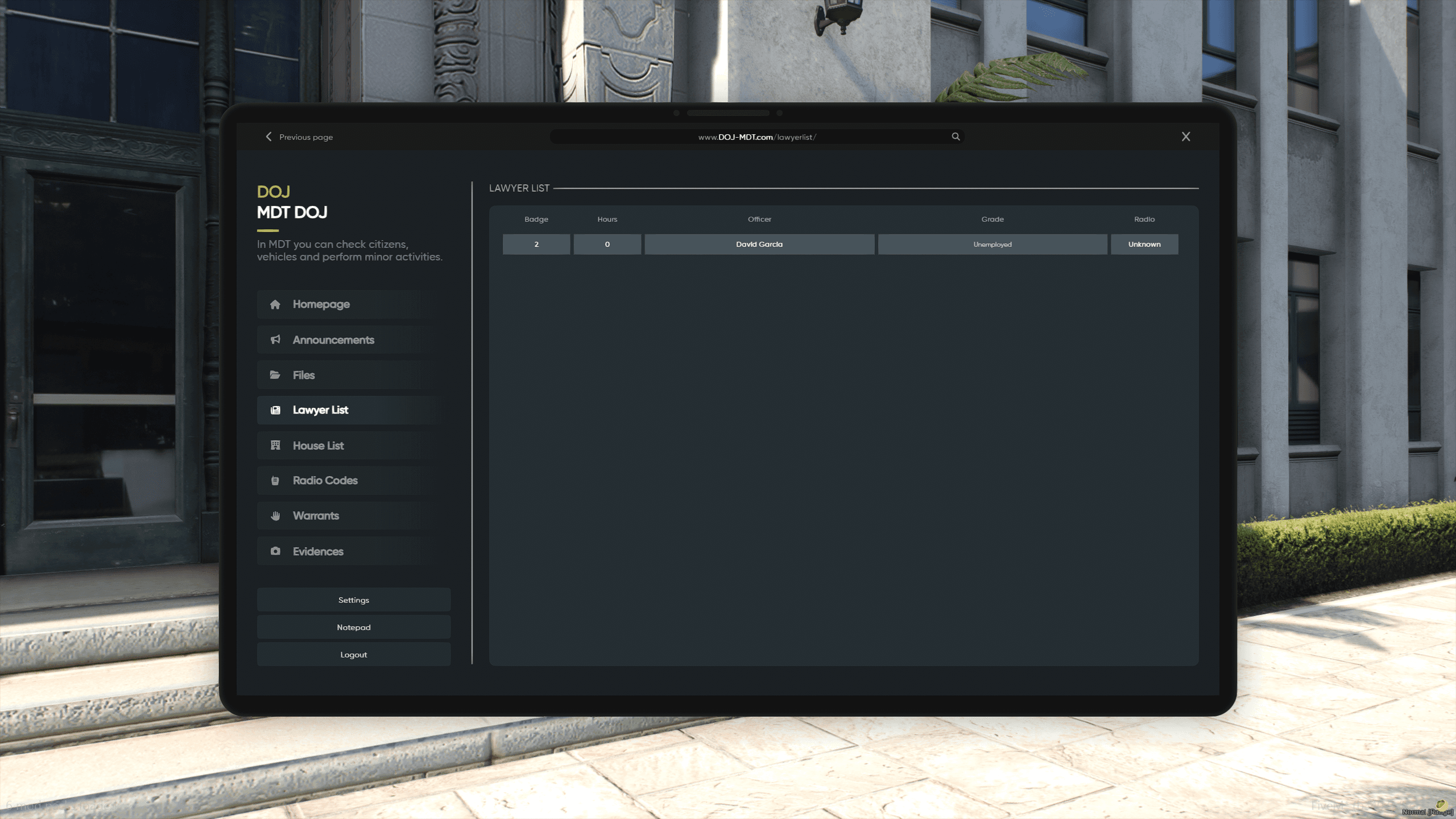Click the Hours column header
Image resolution: width=1456 pixels, height=819 pixels.
(x=607, y=219)
